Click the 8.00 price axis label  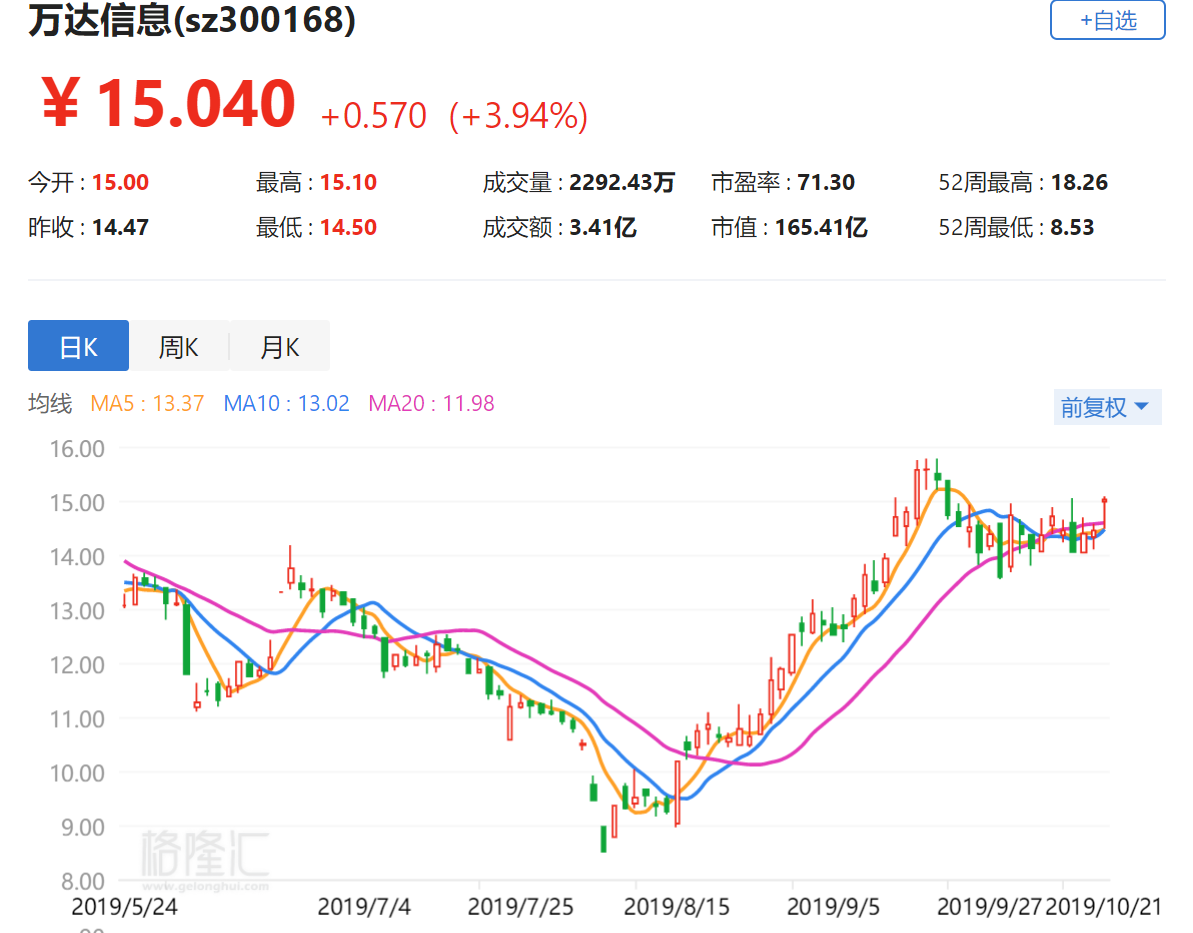coord(84,881)
